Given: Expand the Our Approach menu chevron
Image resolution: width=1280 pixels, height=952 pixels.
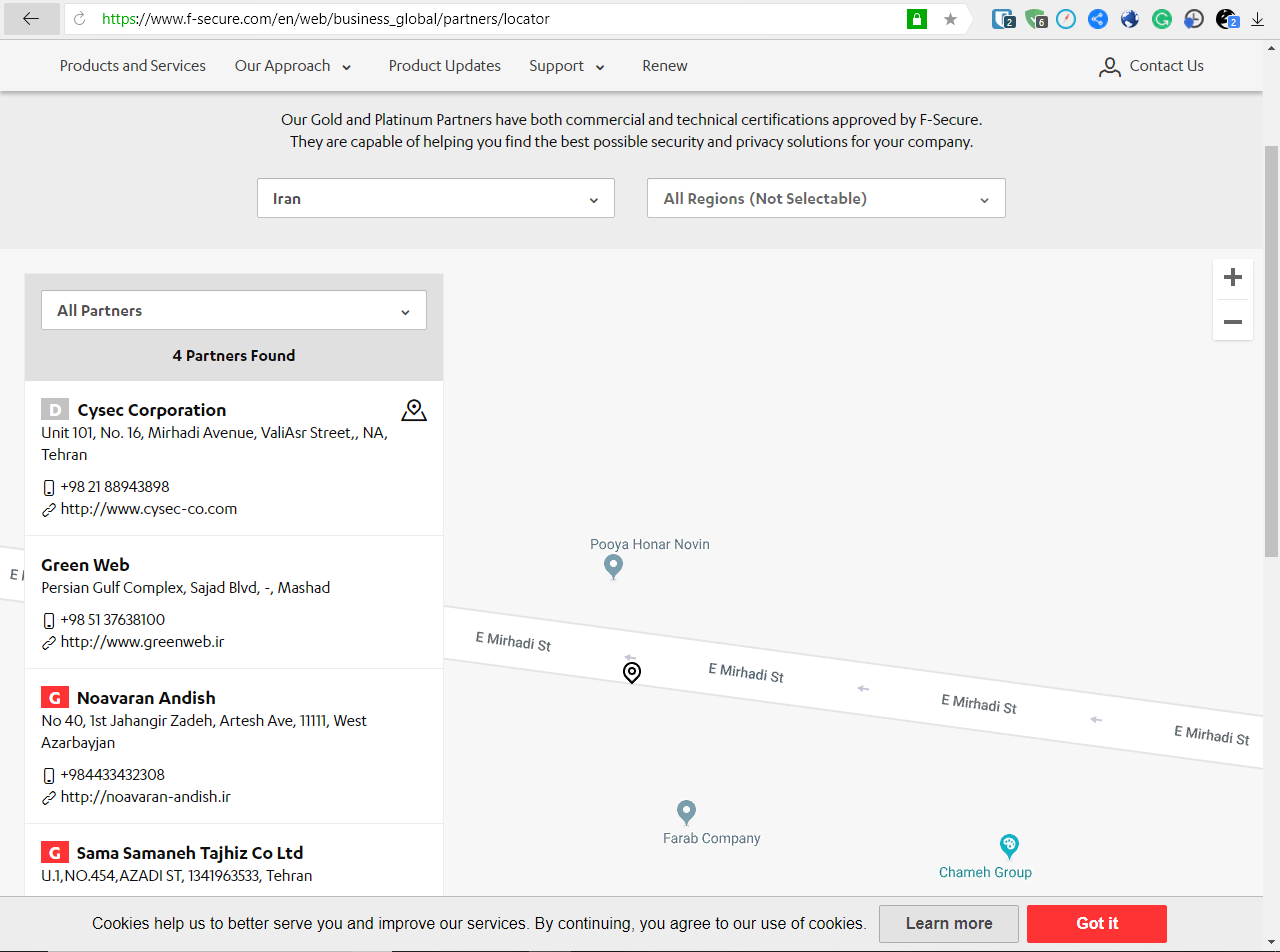Looking at the screenshot, I should 347,67.
